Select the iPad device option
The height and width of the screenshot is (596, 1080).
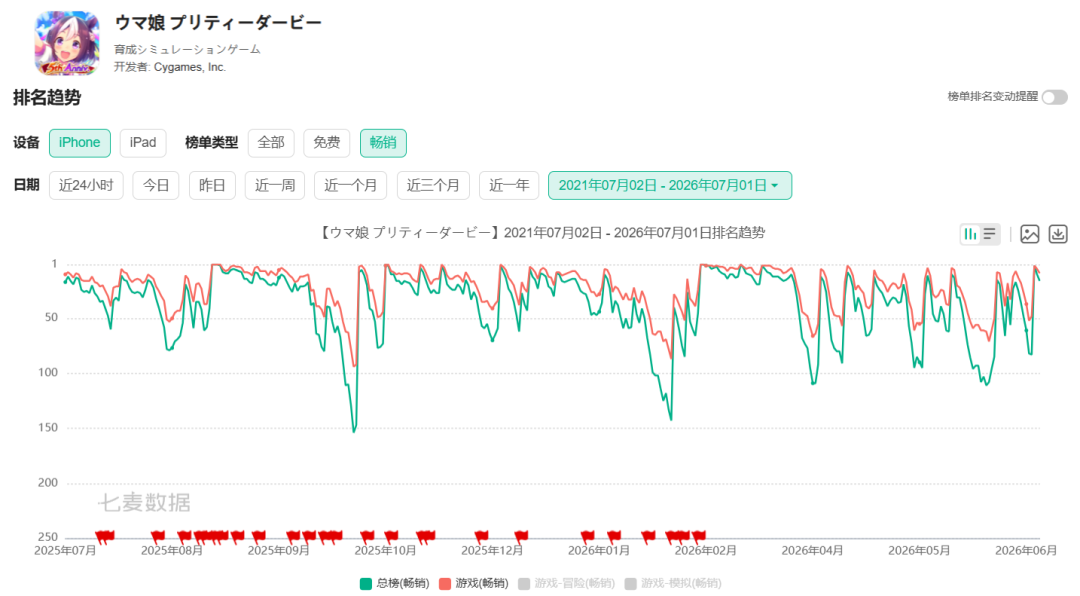143,143
